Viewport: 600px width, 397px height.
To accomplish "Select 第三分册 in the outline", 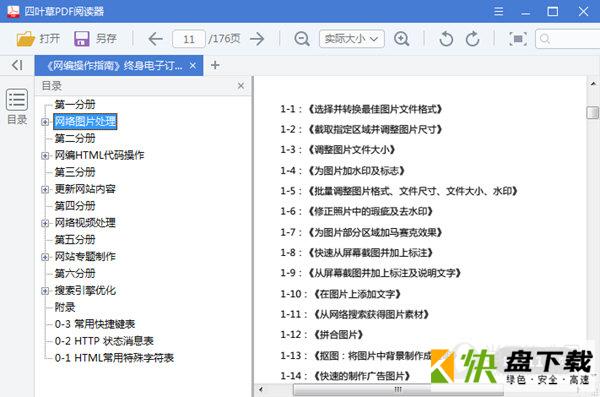I will coord(75,172).
